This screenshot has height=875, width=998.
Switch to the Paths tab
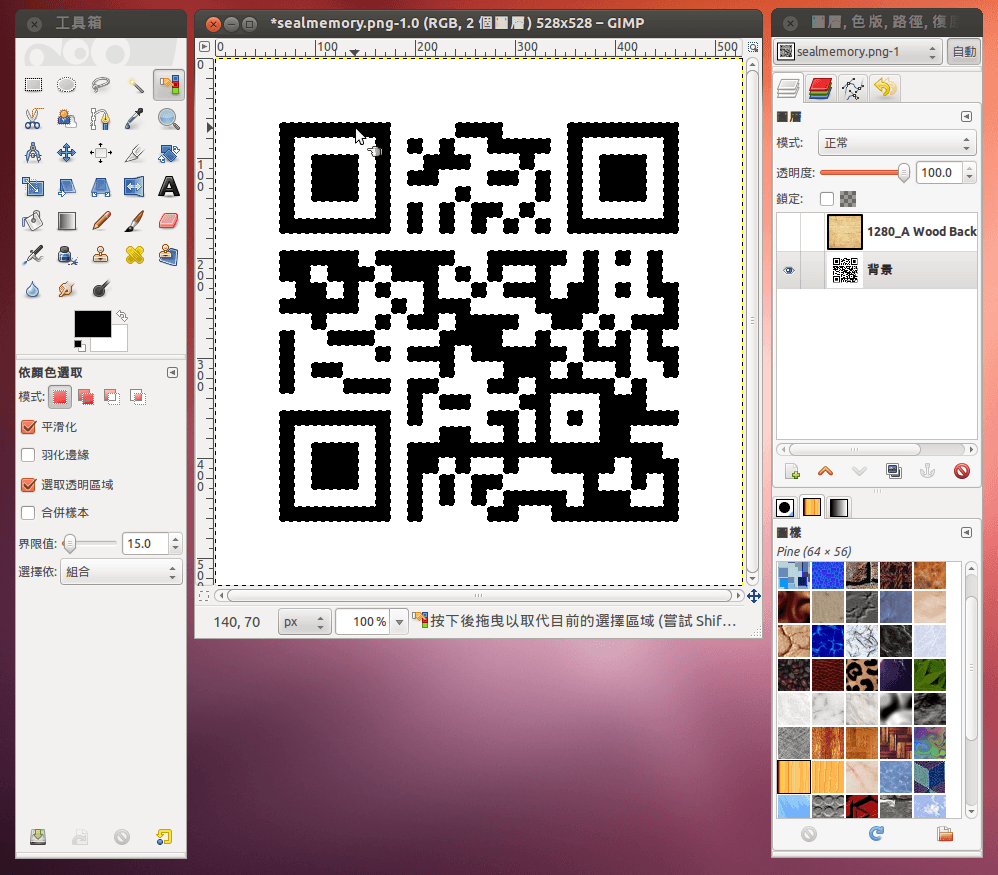(852, 89)
